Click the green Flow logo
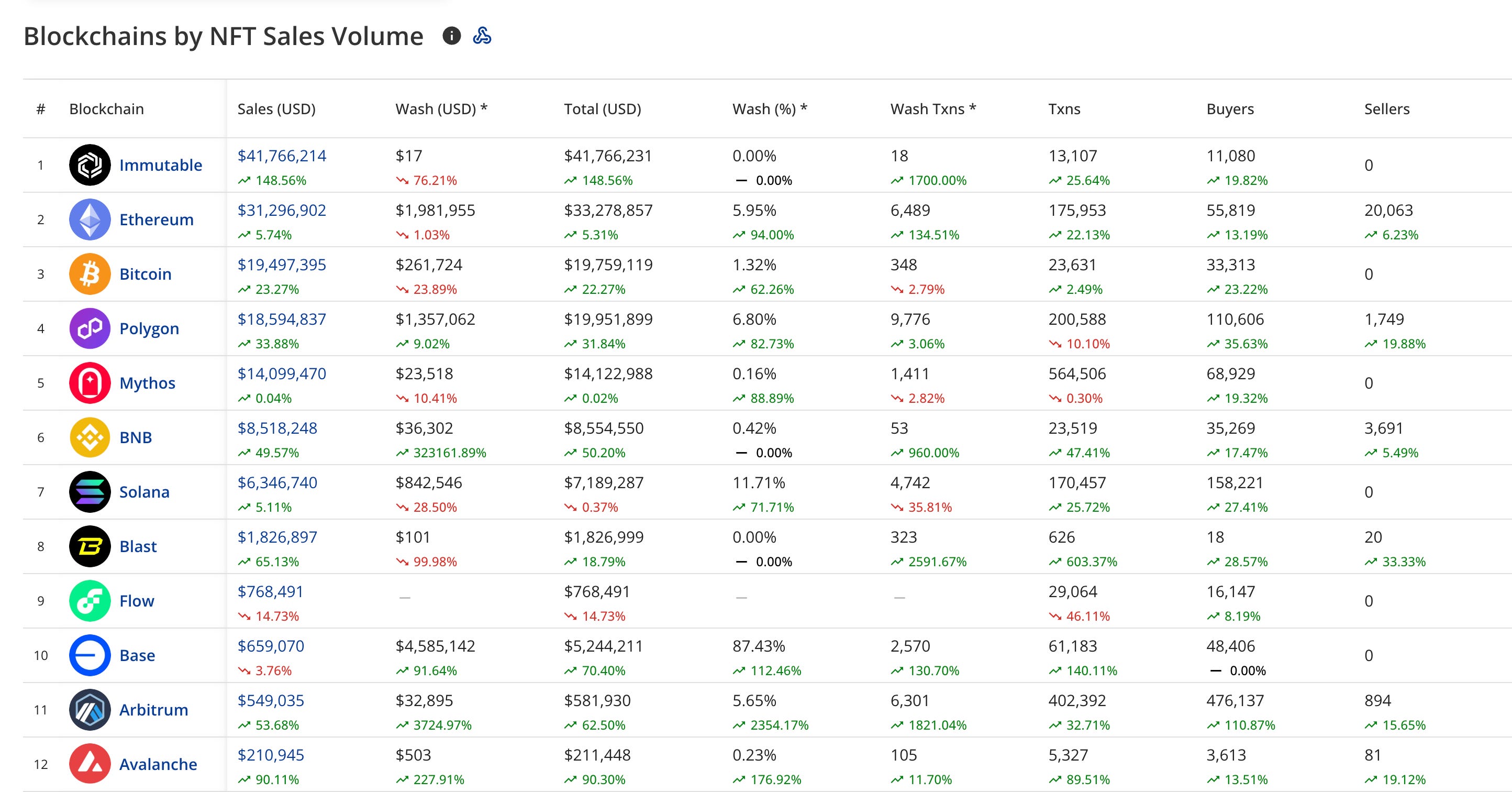 90,601
